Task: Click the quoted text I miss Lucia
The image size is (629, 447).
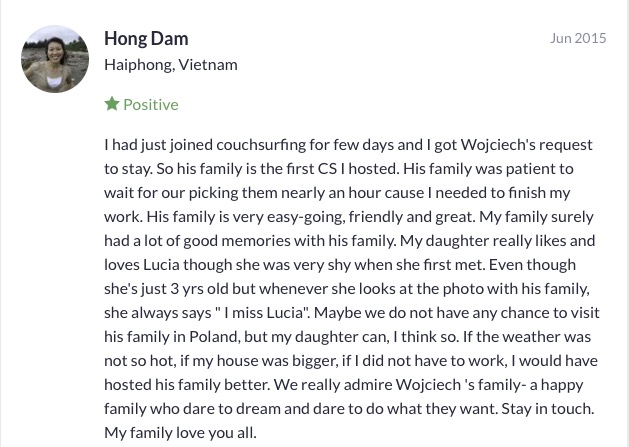Action: click(x=263, y=313)
